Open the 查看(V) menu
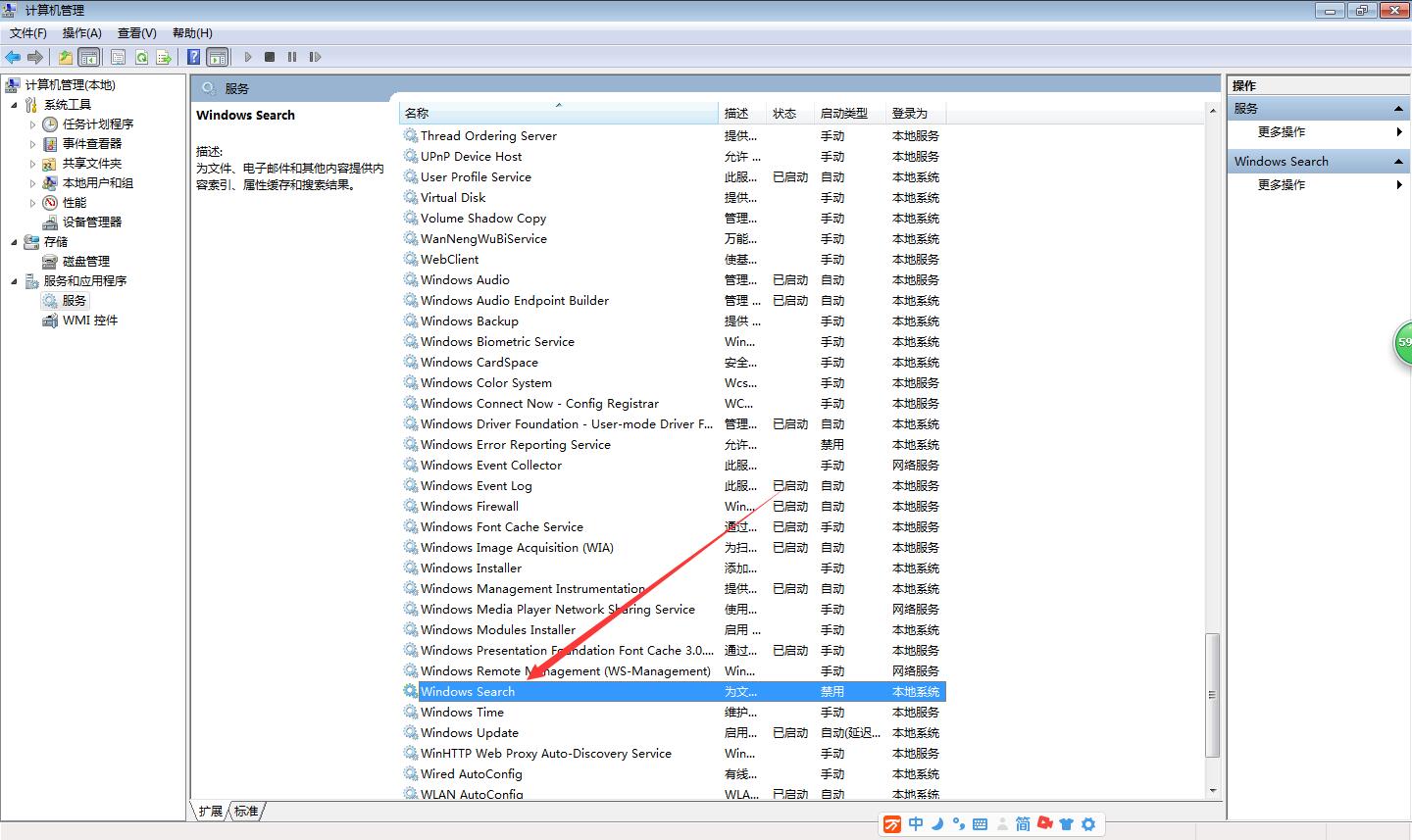 pyautogui.click(x=137, y=32)
